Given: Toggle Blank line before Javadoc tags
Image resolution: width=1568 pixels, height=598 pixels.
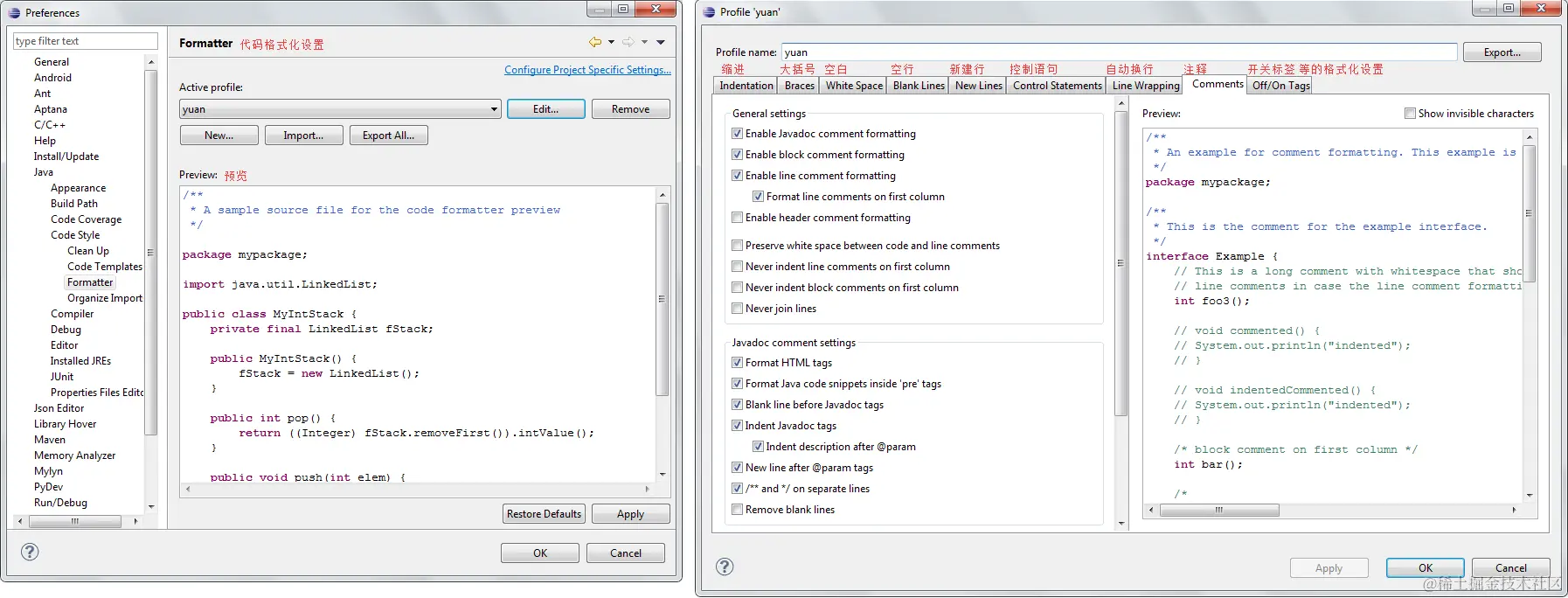Looking at the screenshot, I should (x=737, y=405).
